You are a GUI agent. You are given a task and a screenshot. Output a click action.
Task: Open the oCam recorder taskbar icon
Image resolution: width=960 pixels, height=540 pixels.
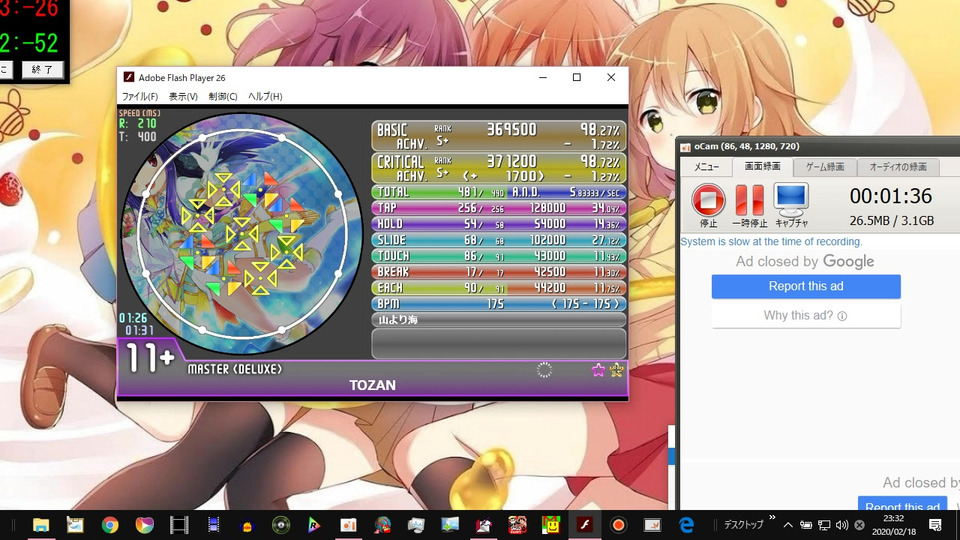pyautogui.click(x=618, y=525)
